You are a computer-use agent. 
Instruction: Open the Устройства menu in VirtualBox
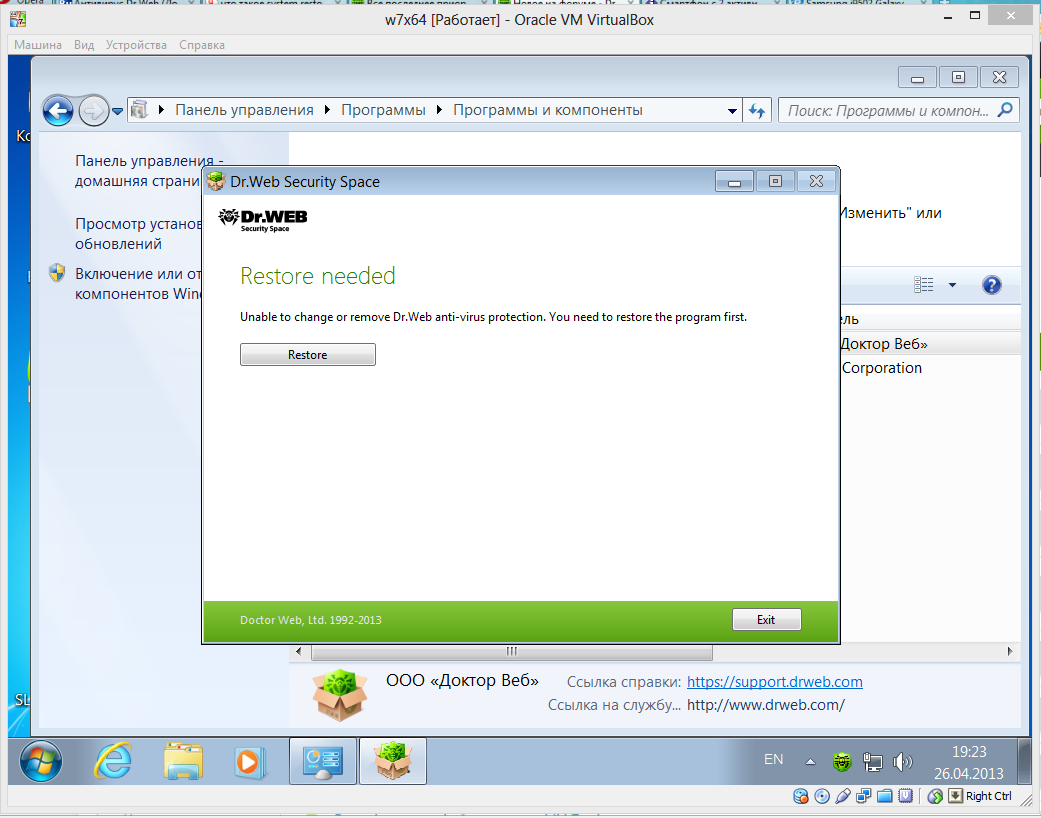(138, 45)
